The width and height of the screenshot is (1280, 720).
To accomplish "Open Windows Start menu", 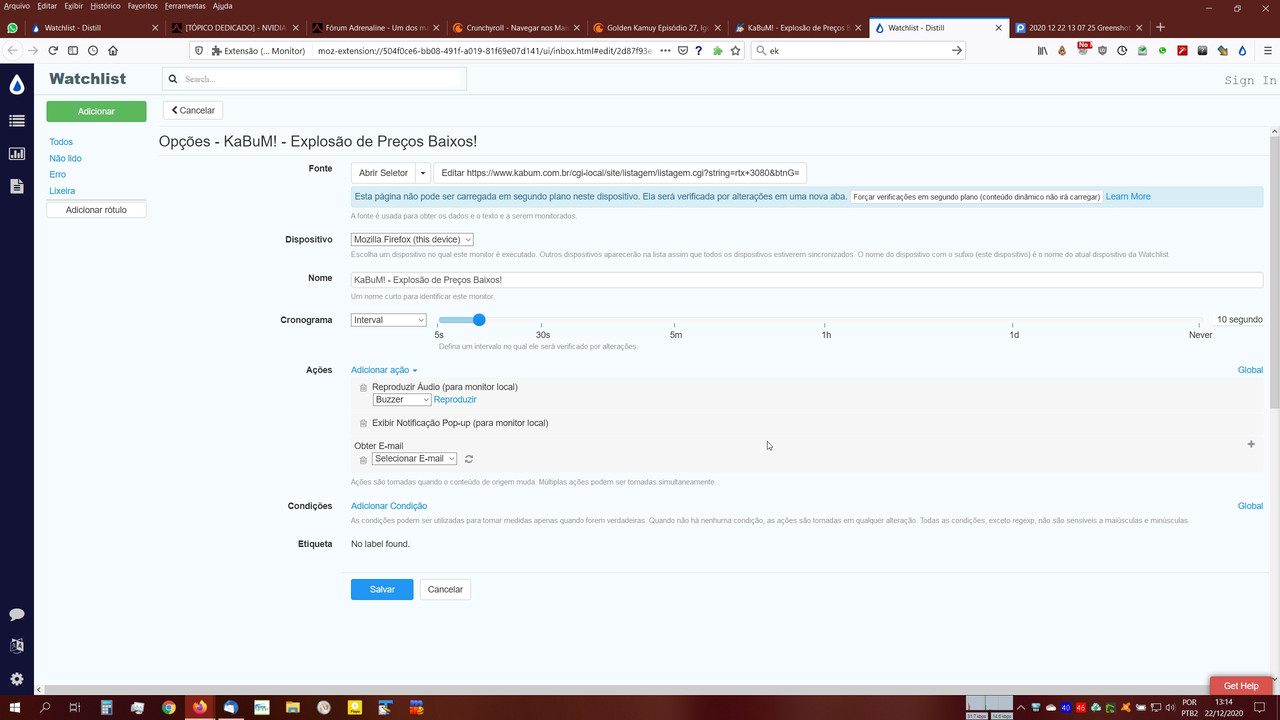I will click(x=15, y=708).
